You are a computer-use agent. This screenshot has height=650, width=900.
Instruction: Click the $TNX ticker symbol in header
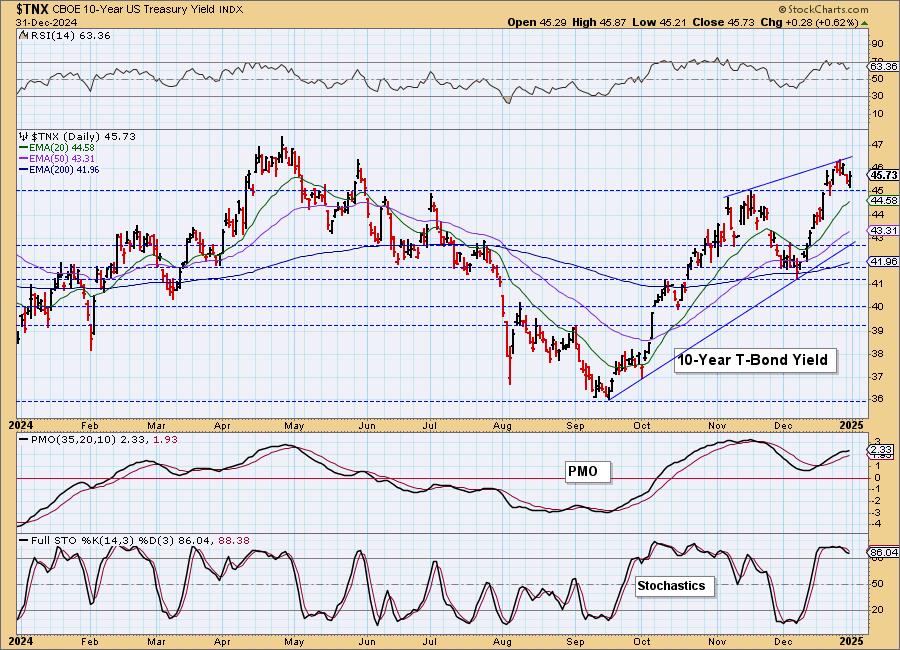33,9
